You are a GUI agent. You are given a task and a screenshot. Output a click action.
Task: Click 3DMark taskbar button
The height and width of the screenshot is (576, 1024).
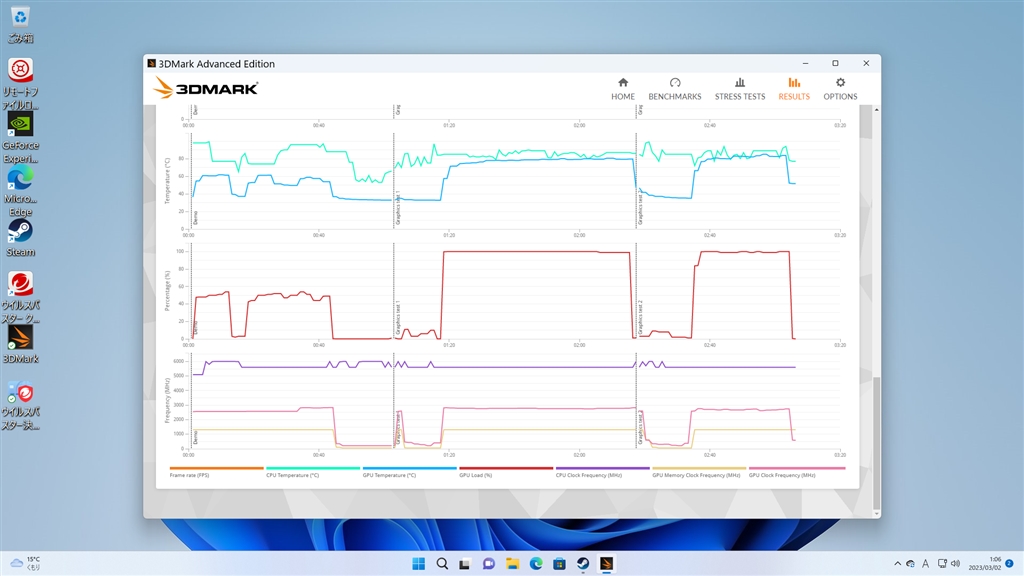(606, 563)
